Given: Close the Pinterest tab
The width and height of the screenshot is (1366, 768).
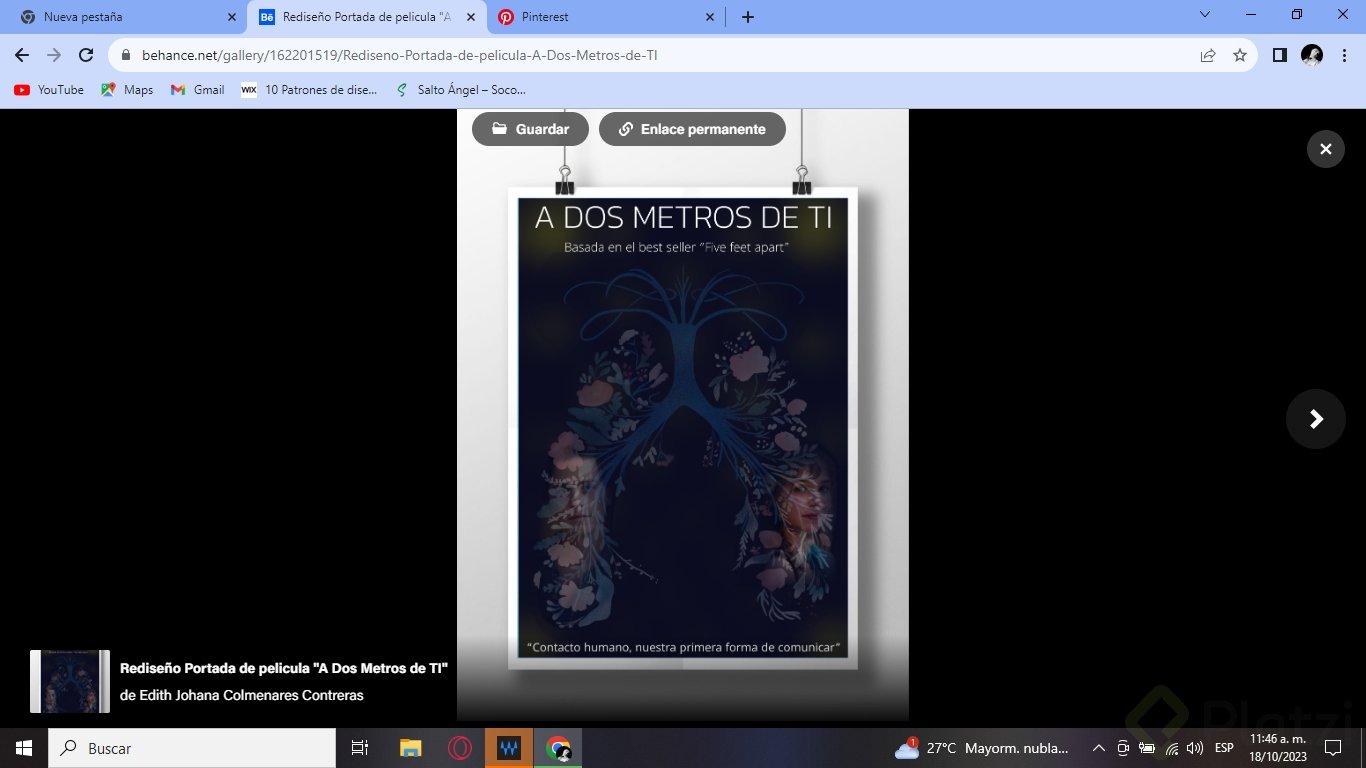Looking at the screenshot, I should click(710, 17).
